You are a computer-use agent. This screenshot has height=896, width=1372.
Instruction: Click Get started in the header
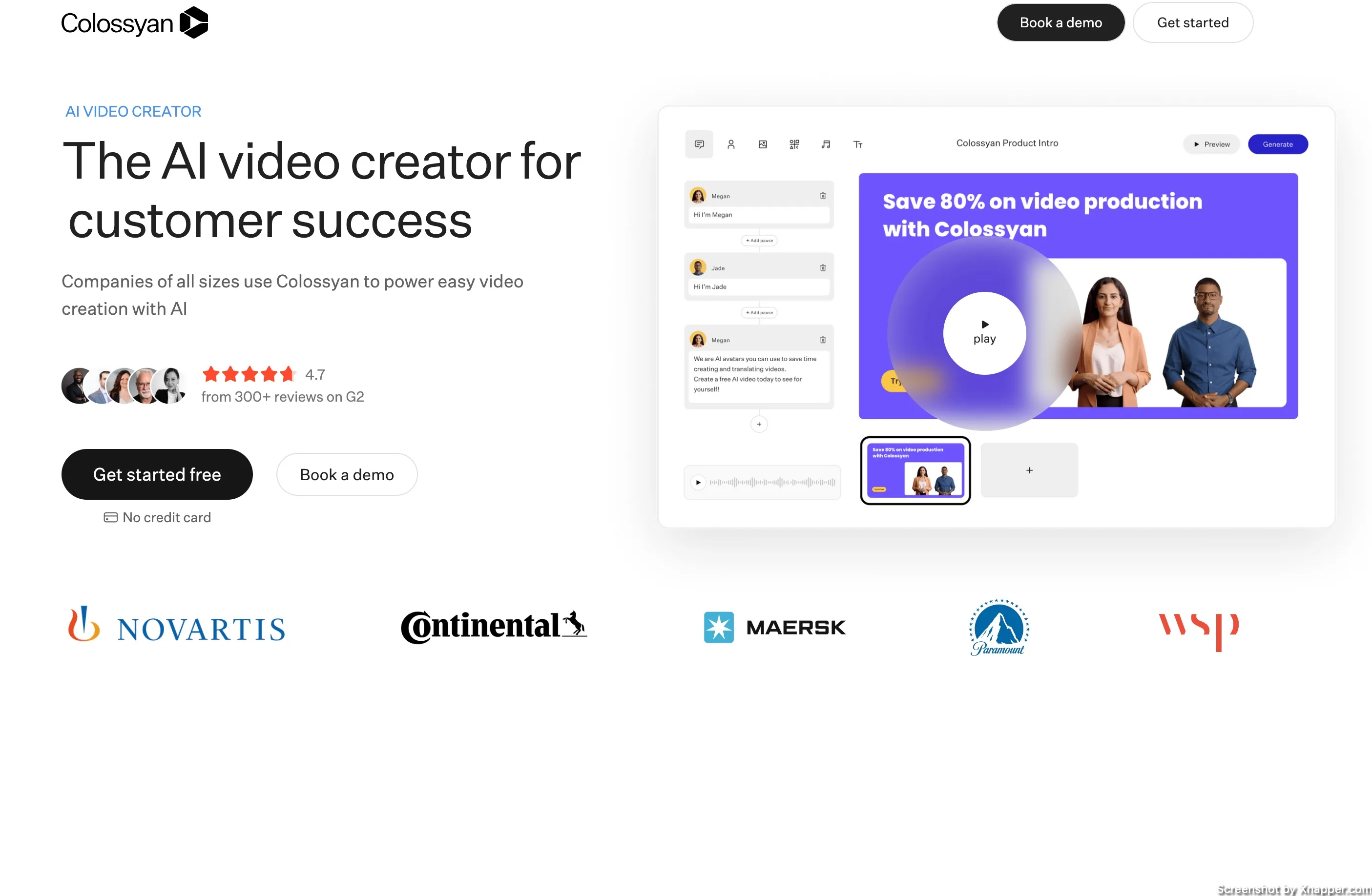click(x=1193, y=22)
